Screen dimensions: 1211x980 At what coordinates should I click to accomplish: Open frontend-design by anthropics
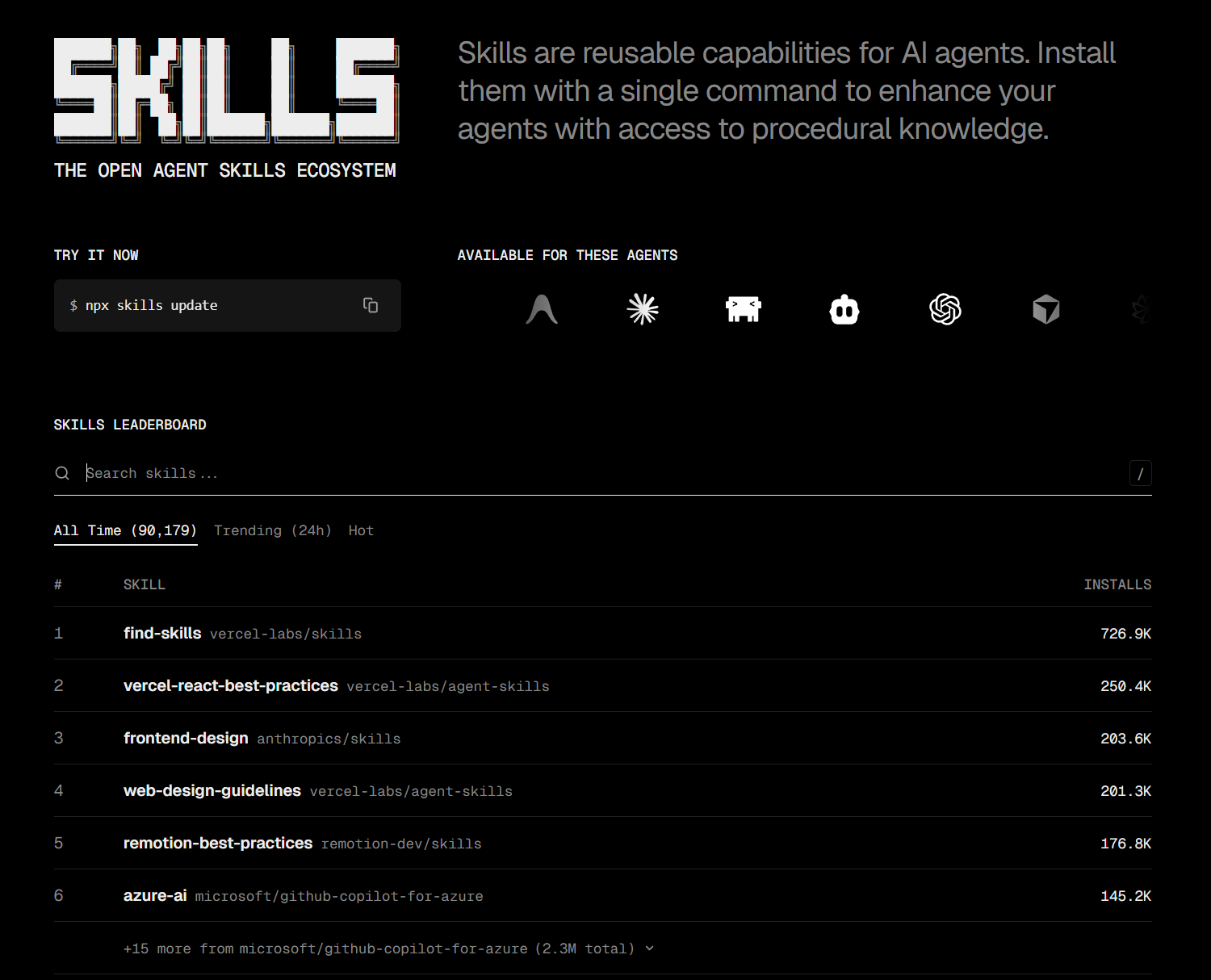coord(186,738)
